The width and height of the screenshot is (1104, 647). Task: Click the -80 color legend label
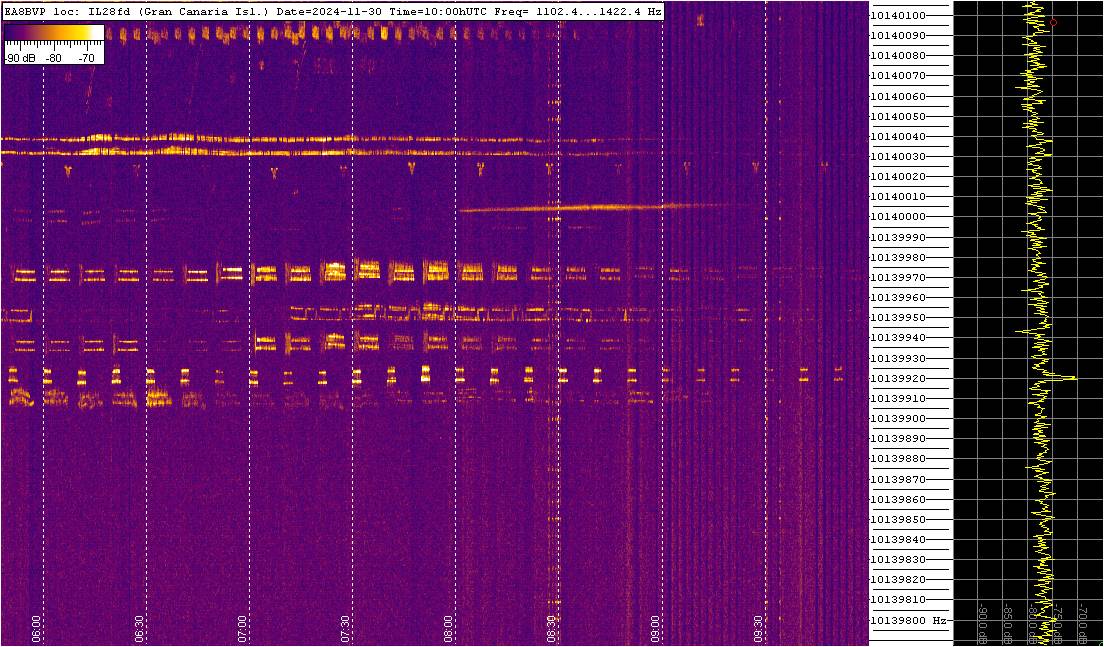point(54,59)
